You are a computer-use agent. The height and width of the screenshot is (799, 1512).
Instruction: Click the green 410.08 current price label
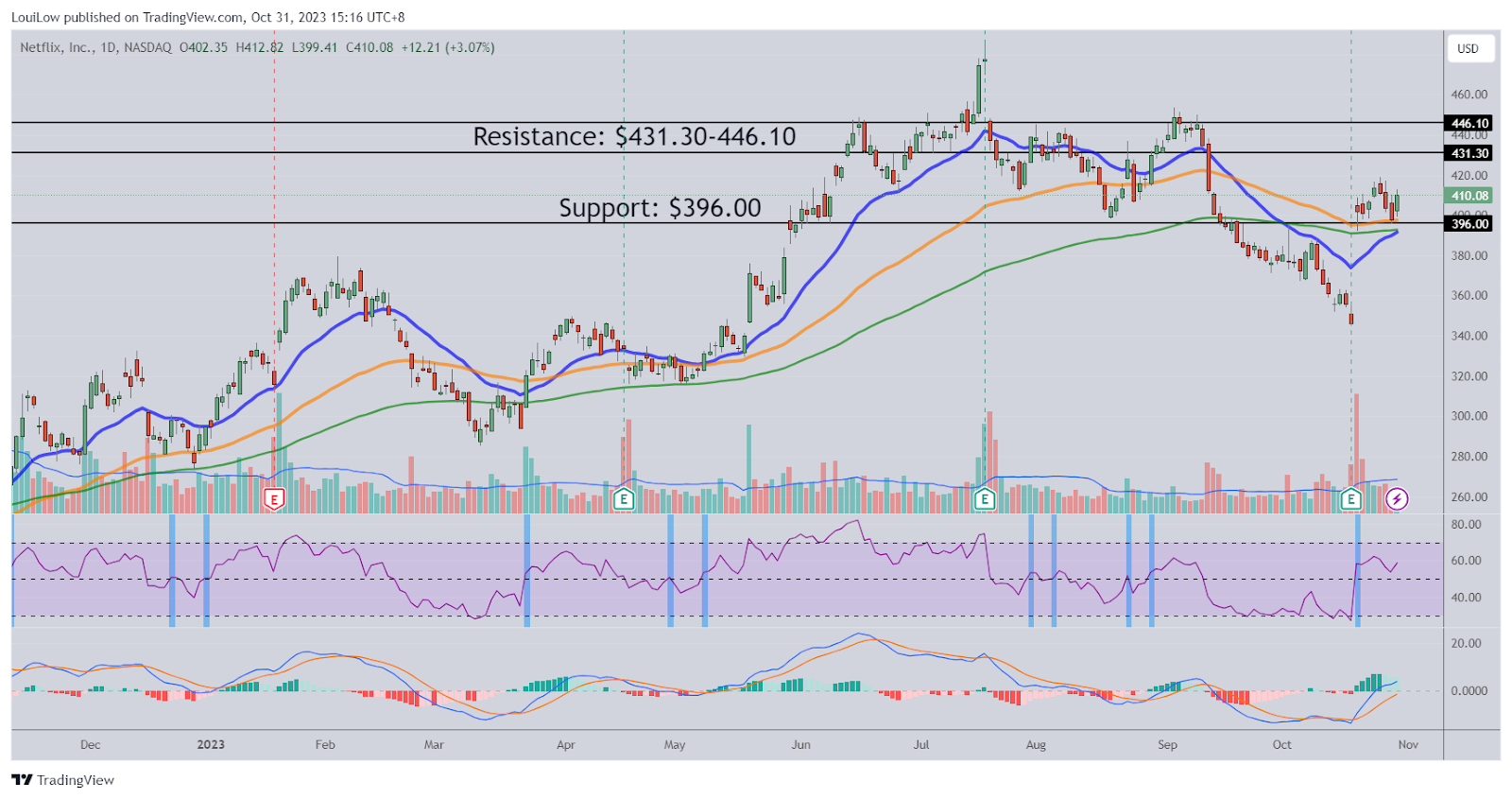point(1469,196)
